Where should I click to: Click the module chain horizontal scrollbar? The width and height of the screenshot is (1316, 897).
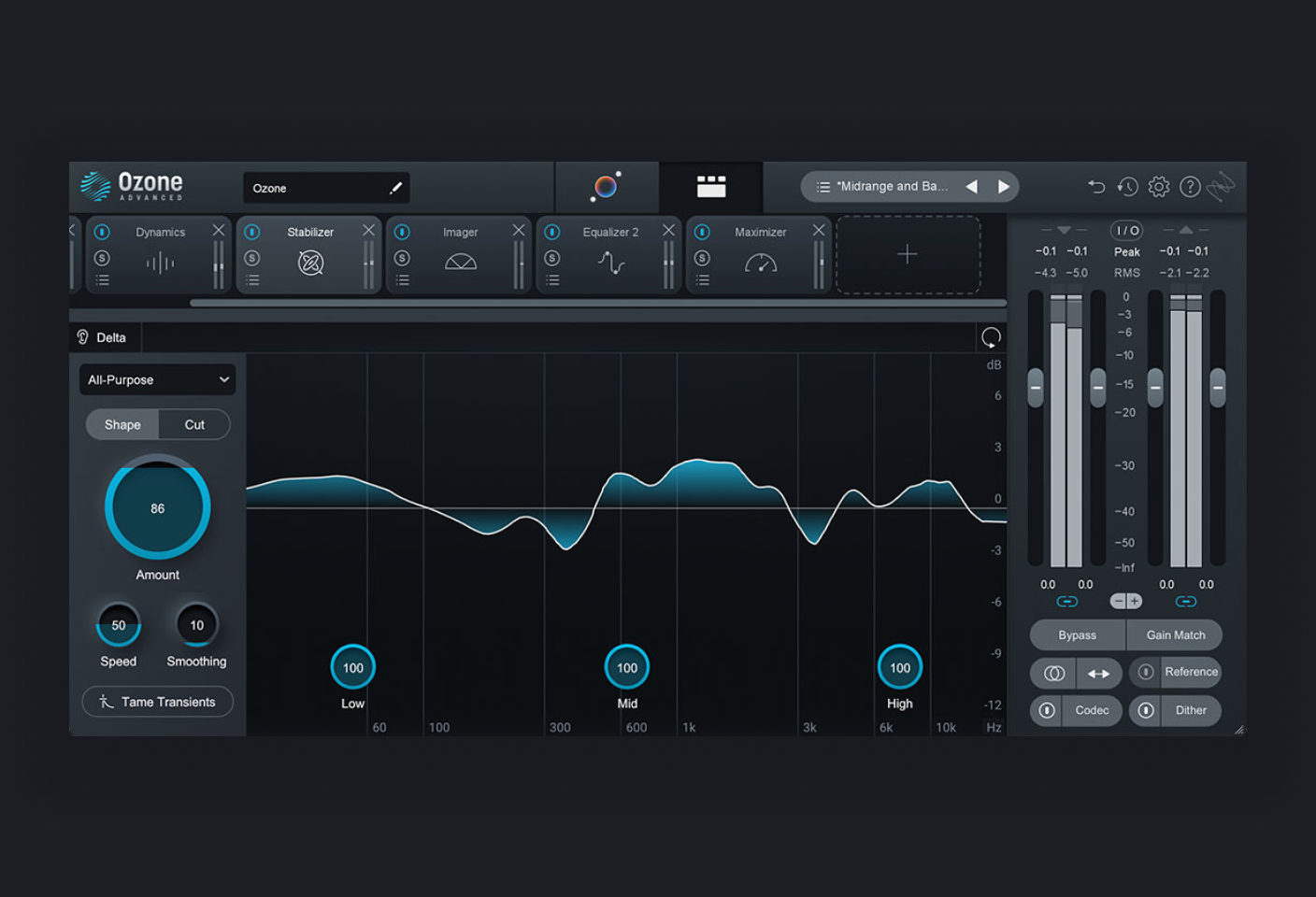[x=598, y=303]
